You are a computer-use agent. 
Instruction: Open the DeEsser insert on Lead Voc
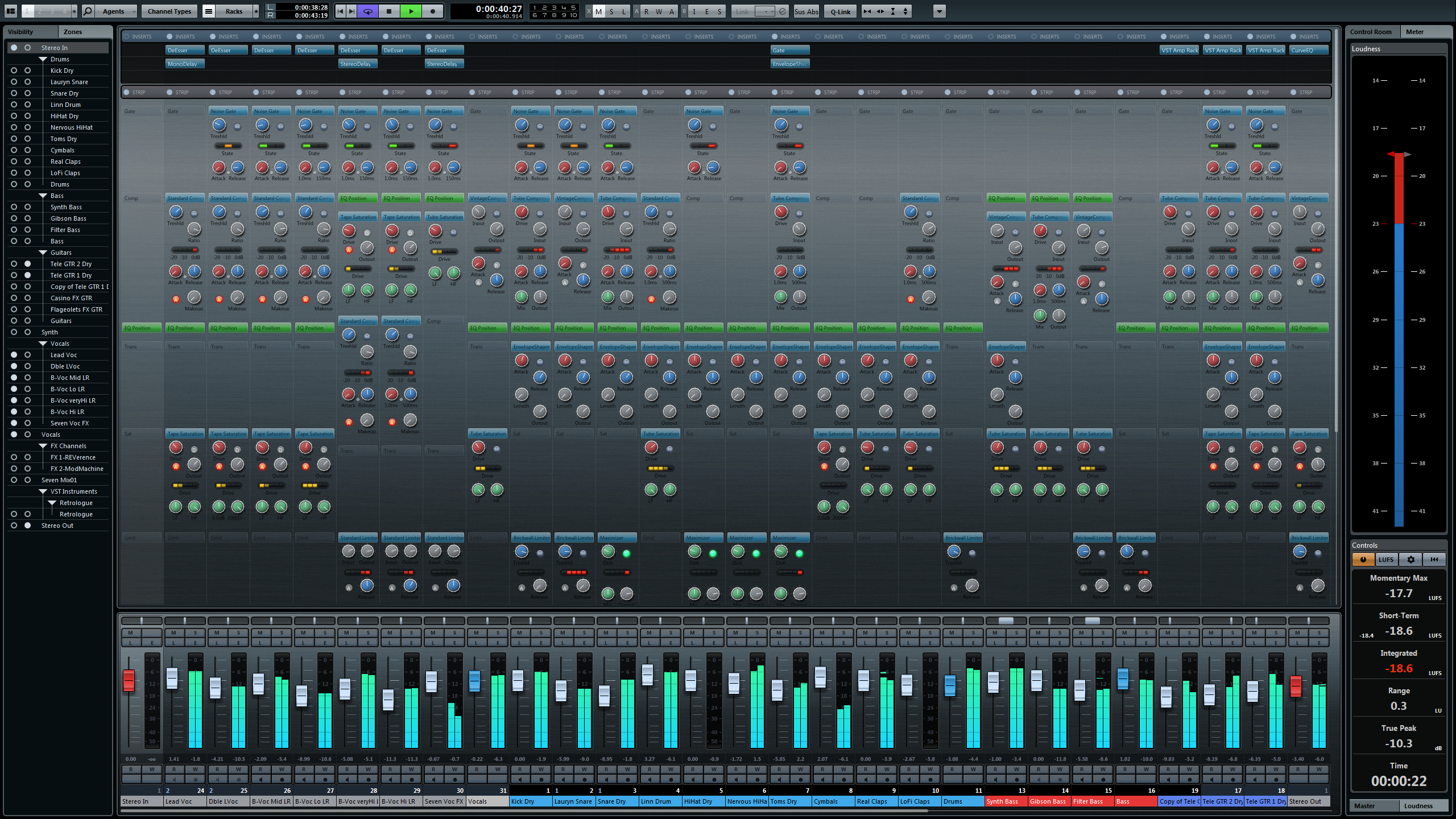tap(183, 50)
